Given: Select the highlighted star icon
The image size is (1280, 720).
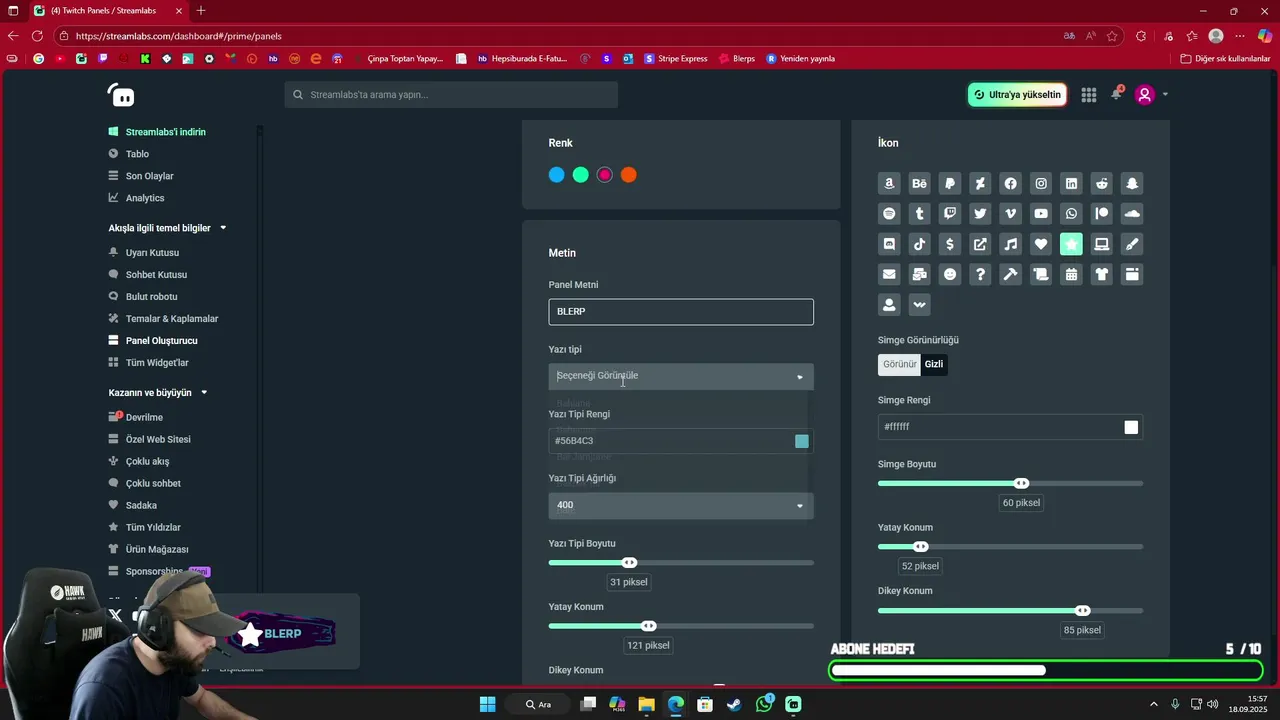Looking at the screenshot, I should 1071,244.
